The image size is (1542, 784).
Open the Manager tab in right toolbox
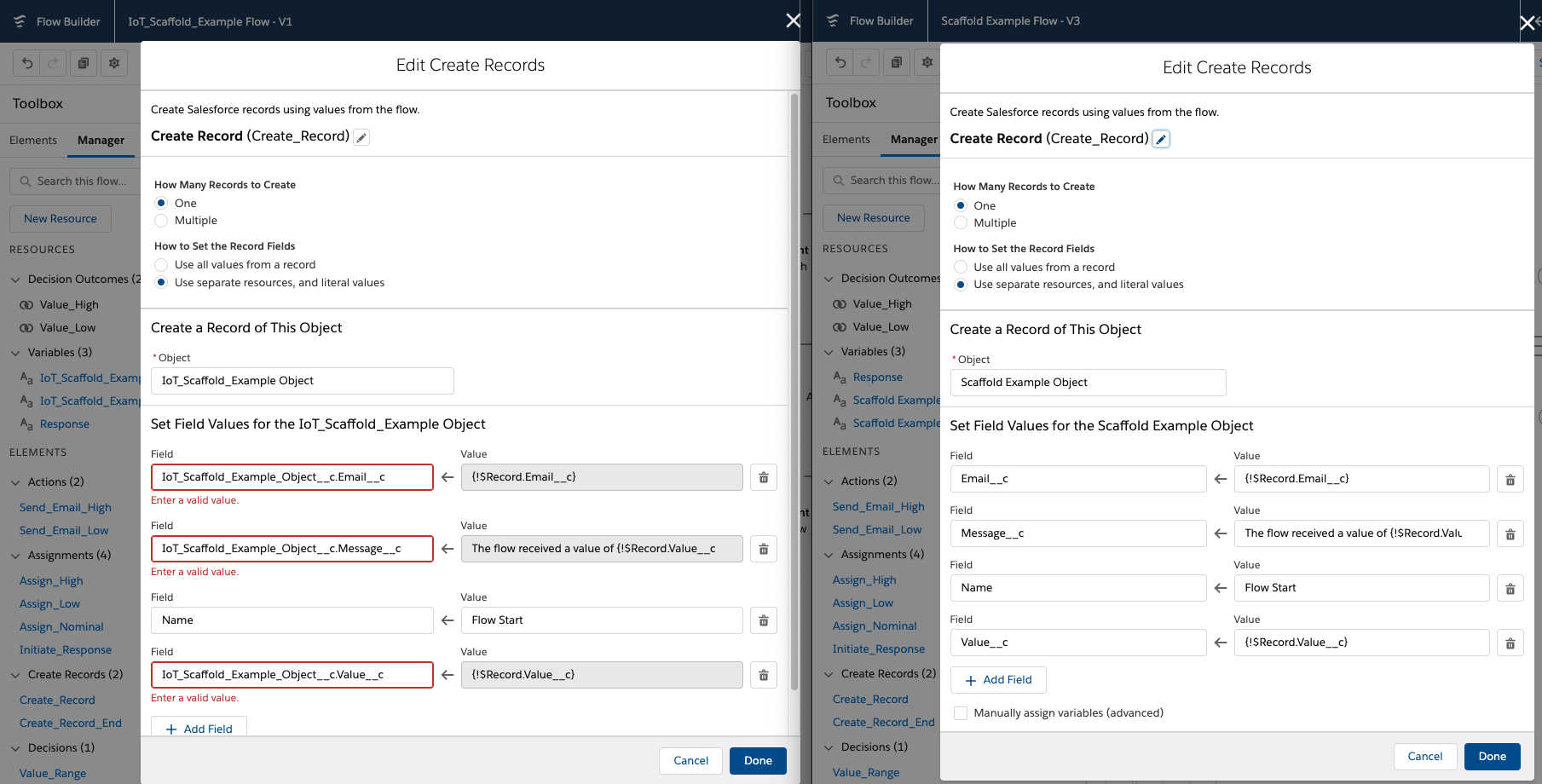(x=914, y=140)
